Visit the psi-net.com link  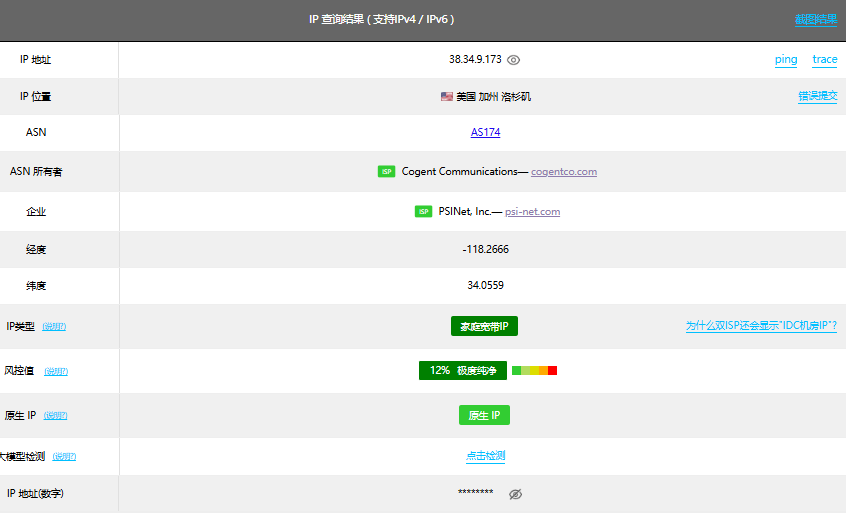[x=532, y=212]
